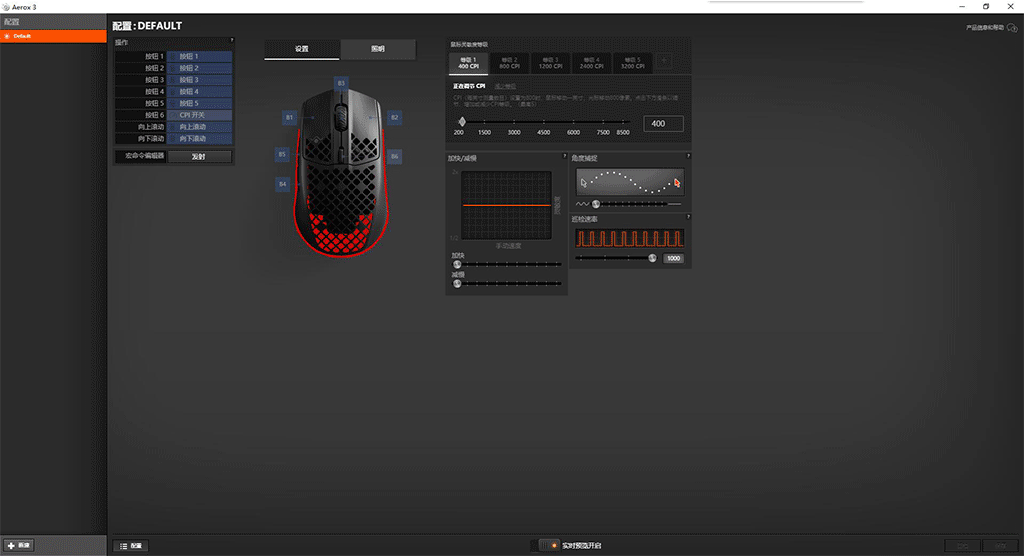Open help for 操作 panel
The width and height of the screenshot is (1024, 556).
[x=232, y=41]
